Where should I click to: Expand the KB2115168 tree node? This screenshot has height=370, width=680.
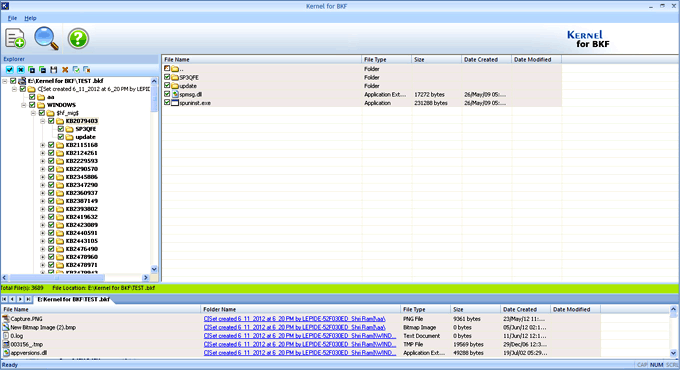tap(42, 145)
